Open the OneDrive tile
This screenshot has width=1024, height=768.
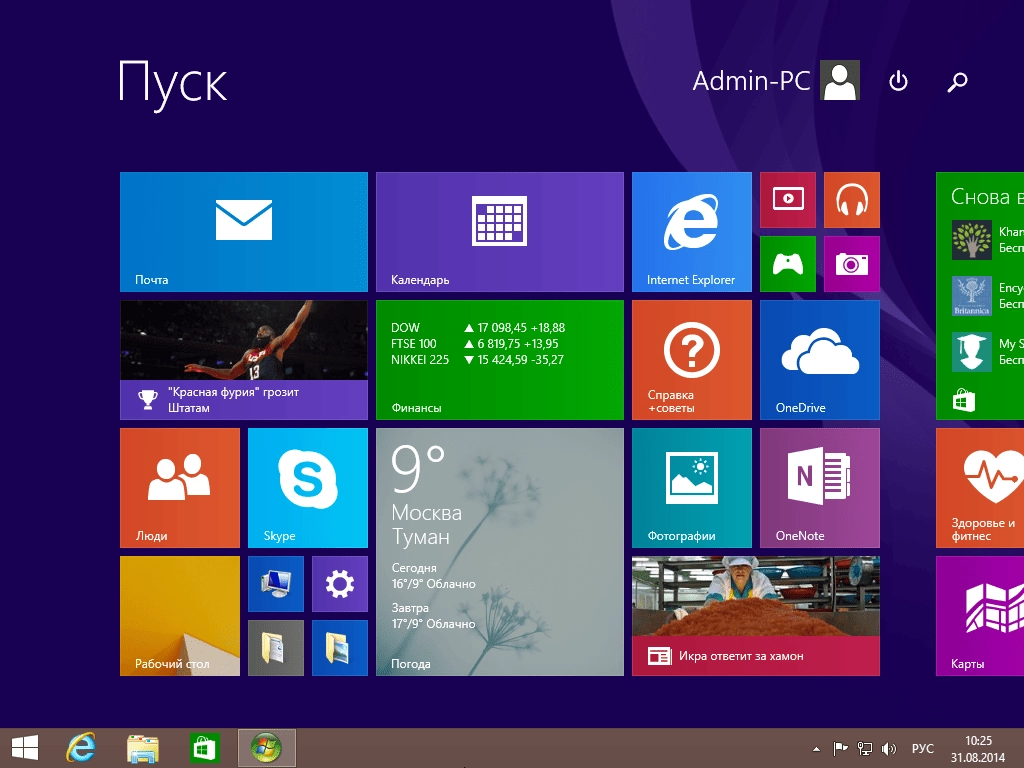pos(820,360)
